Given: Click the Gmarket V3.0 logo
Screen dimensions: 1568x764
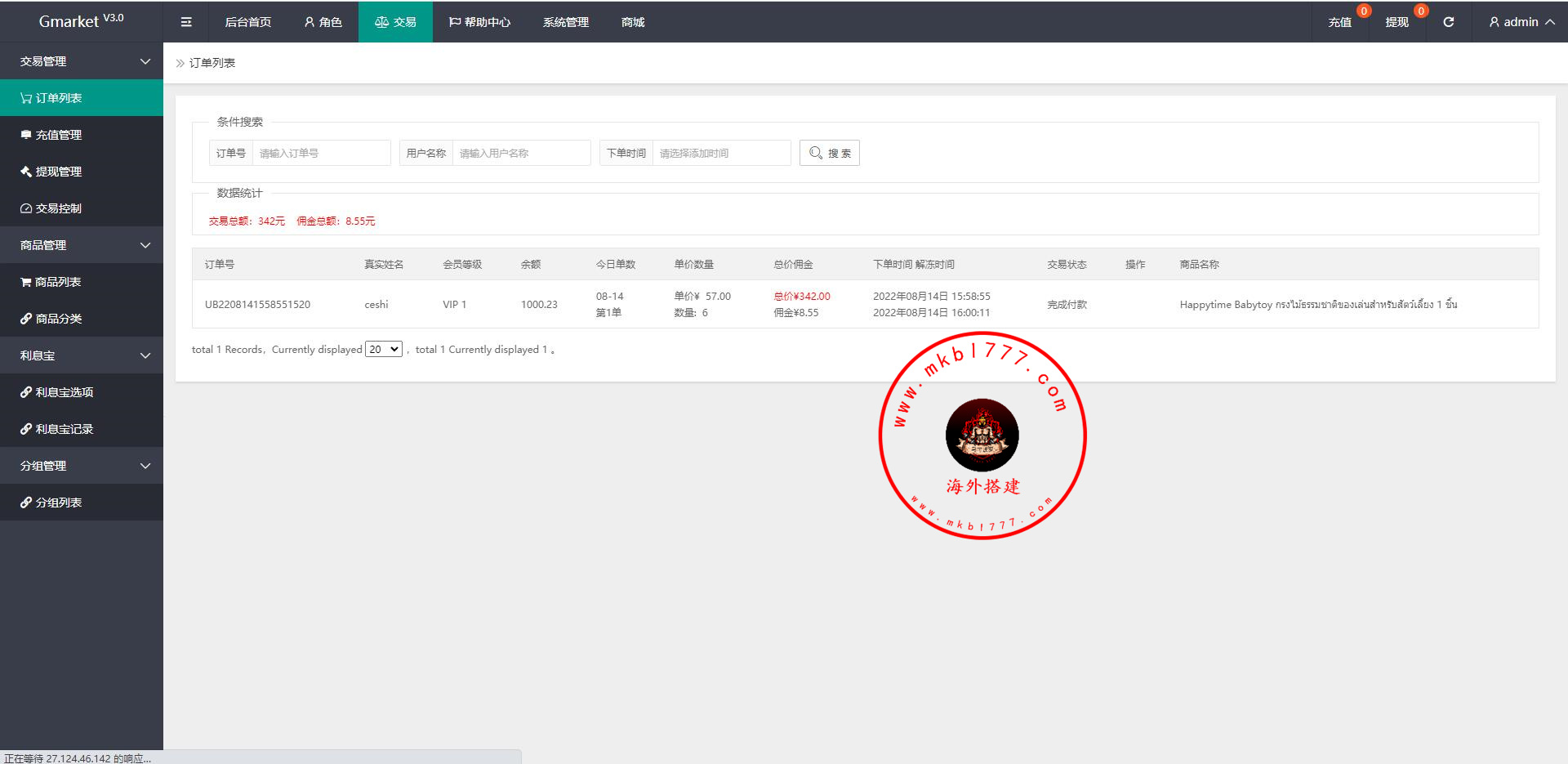Looking at the screenshot, I should click(82, 21).
